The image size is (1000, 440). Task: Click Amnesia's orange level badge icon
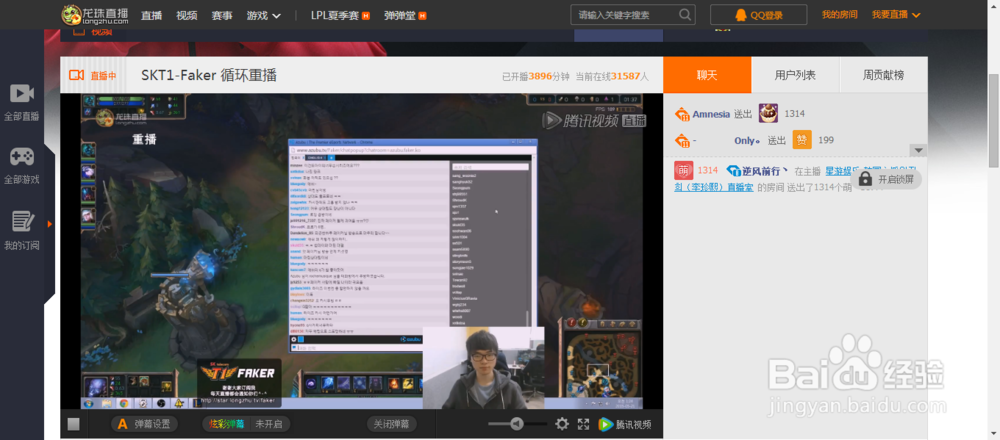coord(682,114)
